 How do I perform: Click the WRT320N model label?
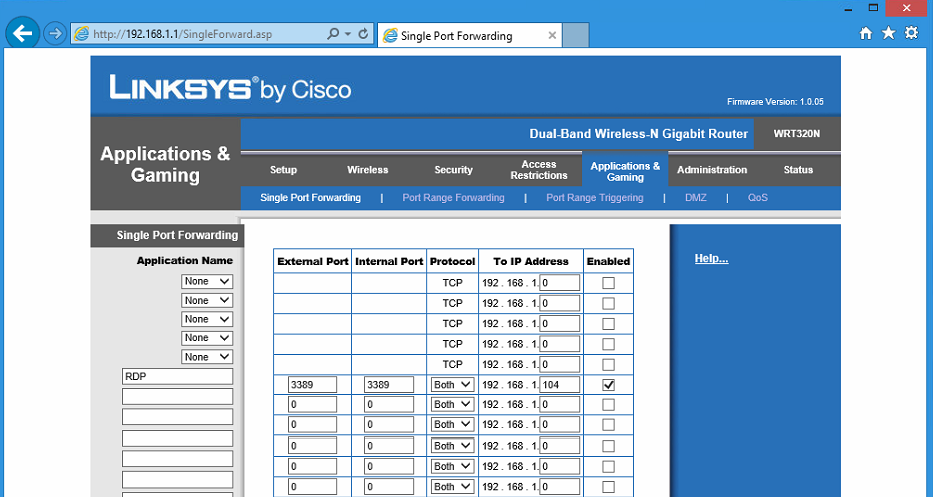click(797, 134)
